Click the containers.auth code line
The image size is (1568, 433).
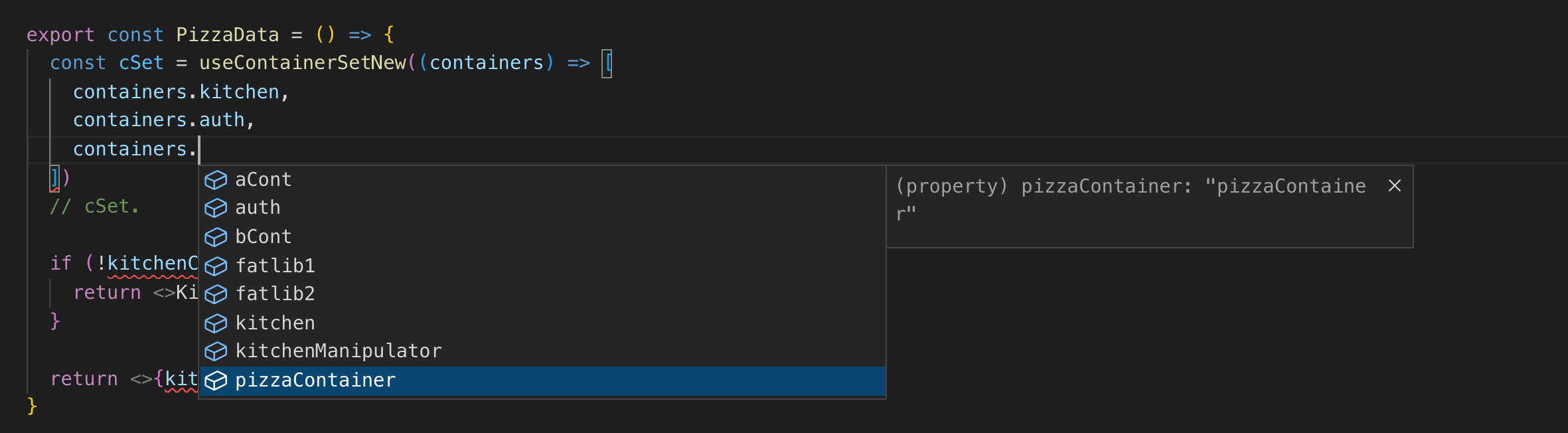[x=165, y=120]
